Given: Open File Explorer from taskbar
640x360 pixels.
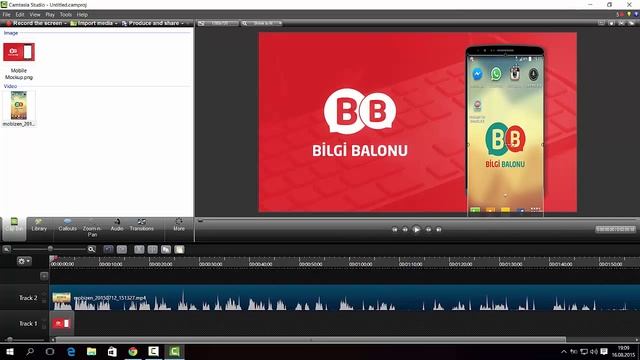Looking at the screenshot, I should coord(91,351).
